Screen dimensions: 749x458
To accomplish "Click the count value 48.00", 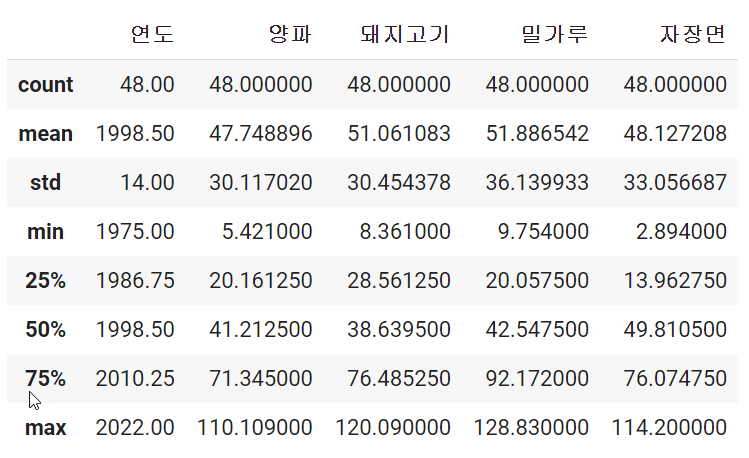I will 147,85.
